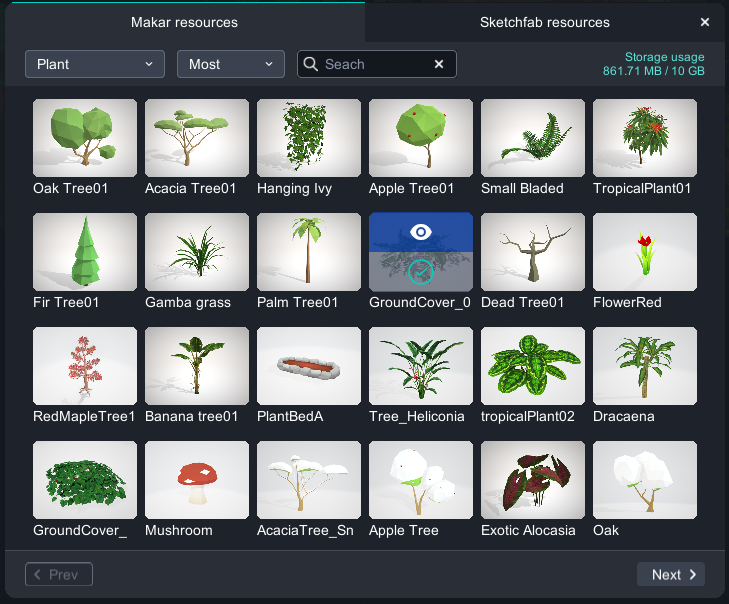The height and width of the screenshot is (604, 729).
Task: Close the resources dialog
Action: [x=705, y=22]
